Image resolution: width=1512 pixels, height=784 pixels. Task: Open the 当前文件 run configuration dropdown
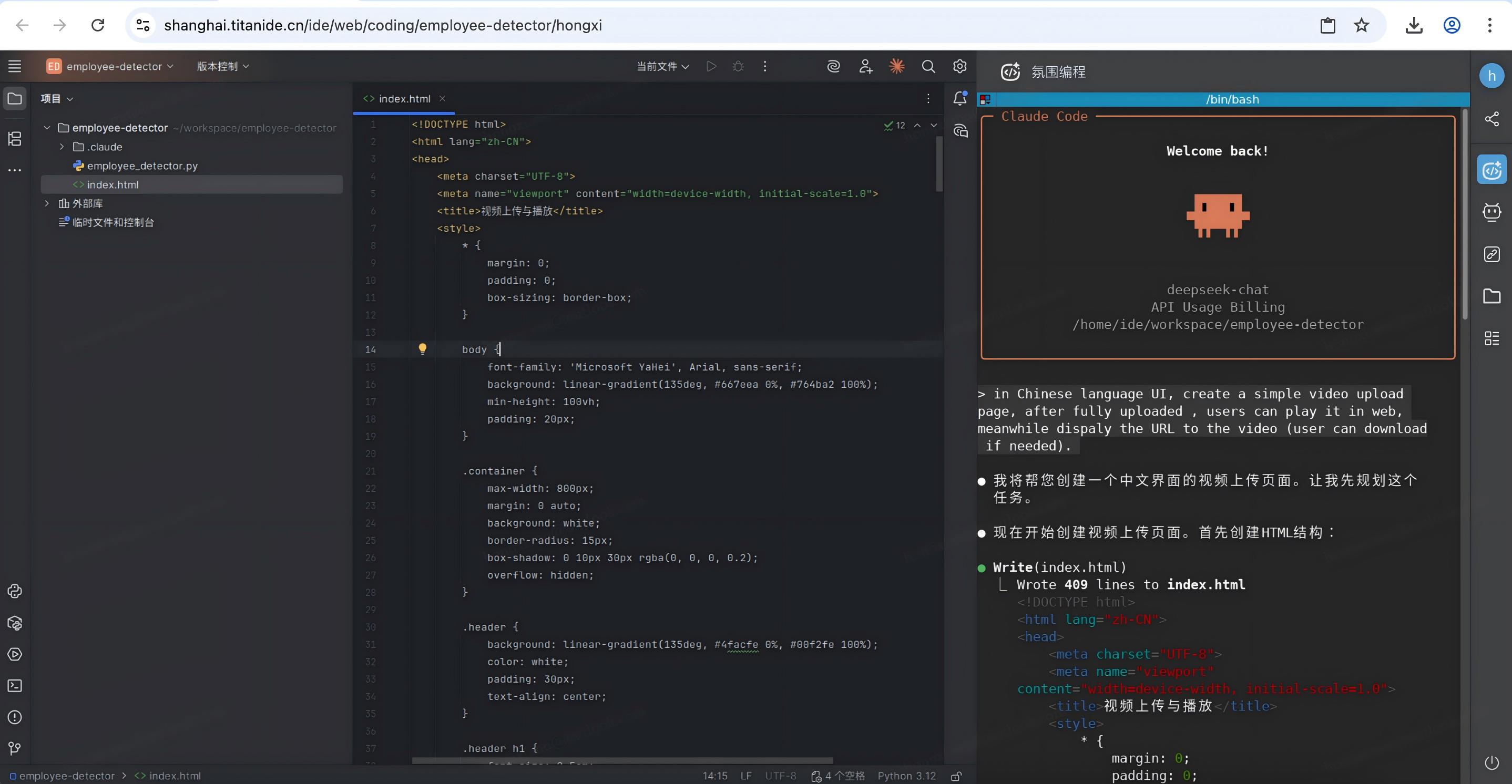coord(662,66)
